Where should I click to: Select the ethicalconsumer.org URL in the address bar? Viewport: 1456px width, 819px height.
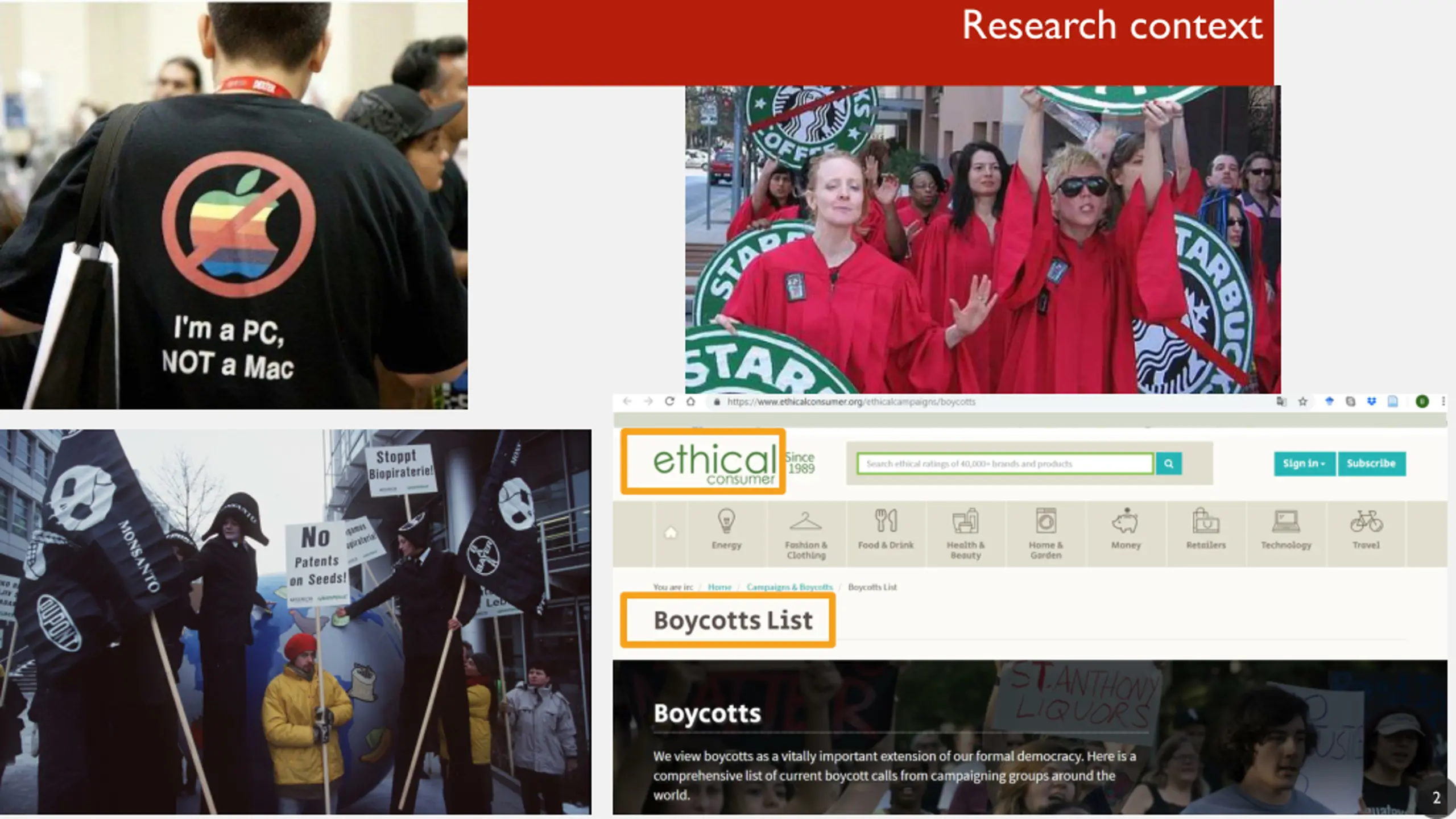point(851,402)
